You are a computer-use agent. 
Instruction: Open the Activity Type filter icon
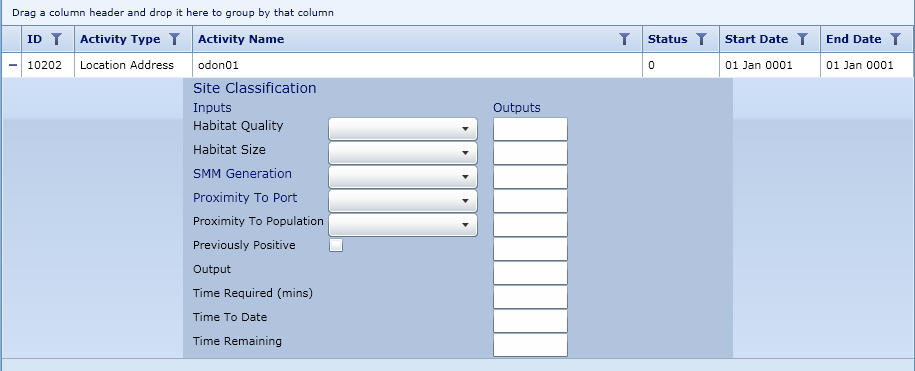click(x=174, y=39)
